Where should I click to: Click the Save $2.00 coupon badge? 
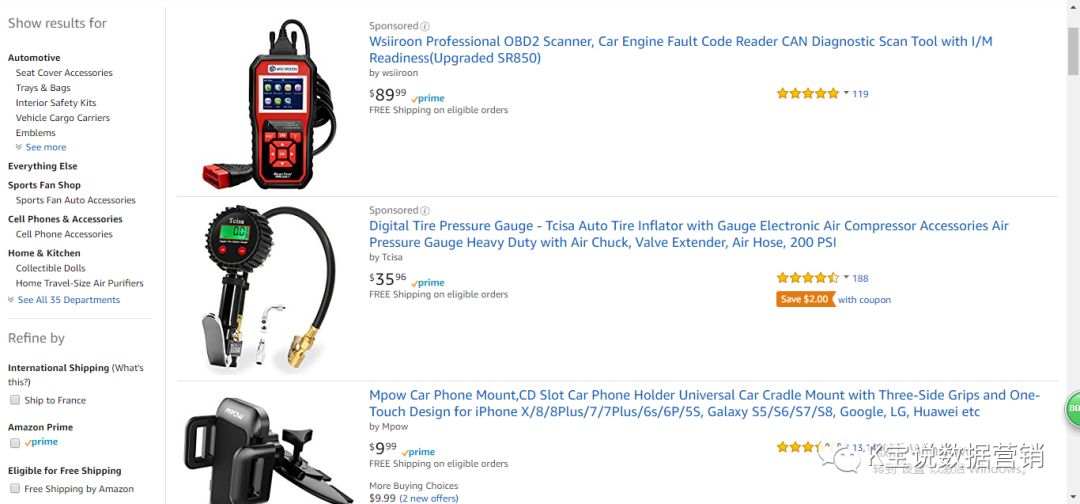pos(805,299)
